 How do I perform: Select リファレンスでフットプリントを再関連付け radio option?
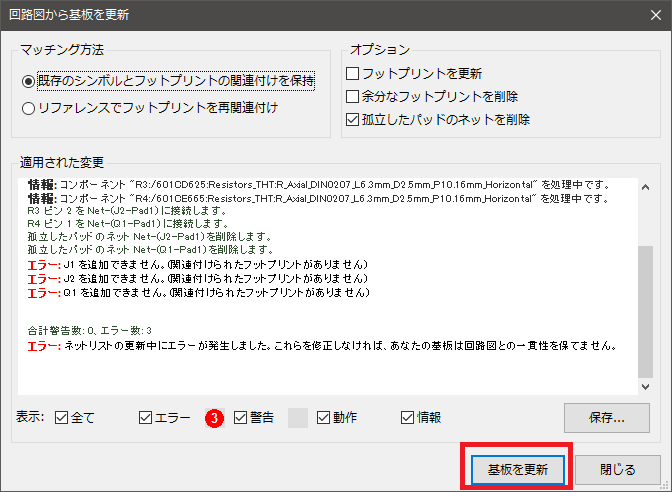click(29, 107)
